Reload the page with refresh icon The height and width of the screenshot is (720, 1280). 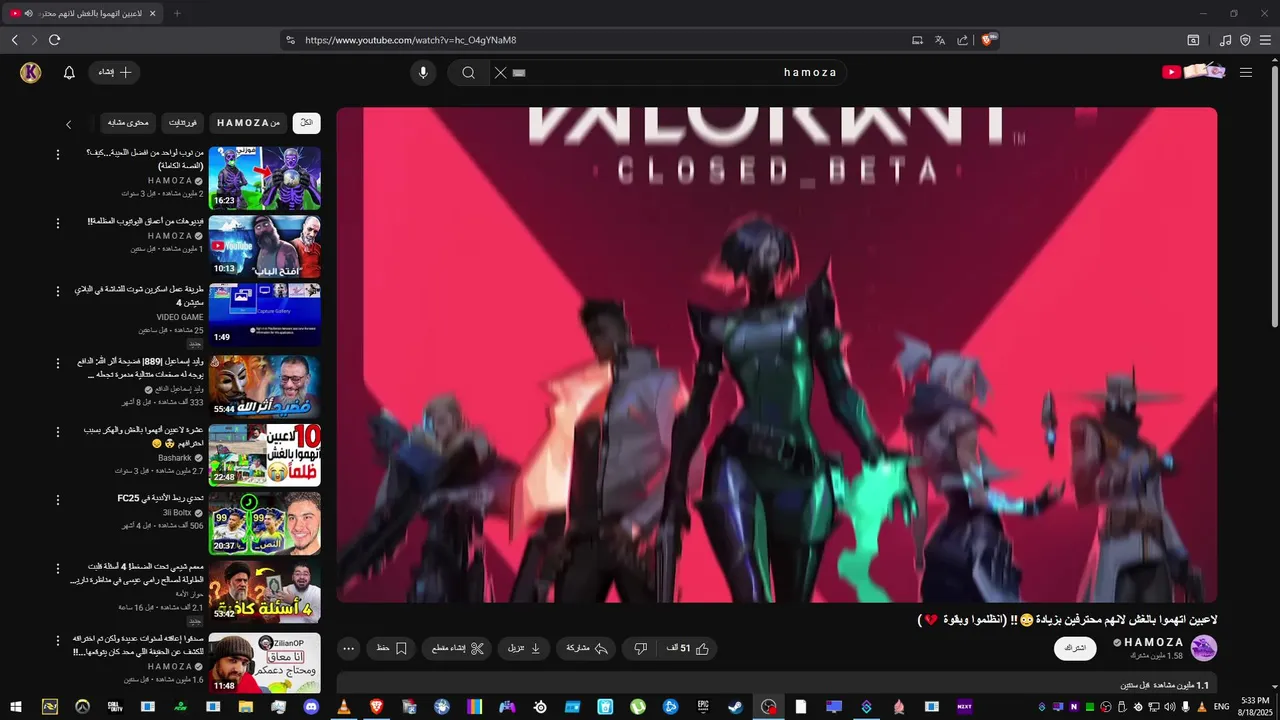(55, 40)
